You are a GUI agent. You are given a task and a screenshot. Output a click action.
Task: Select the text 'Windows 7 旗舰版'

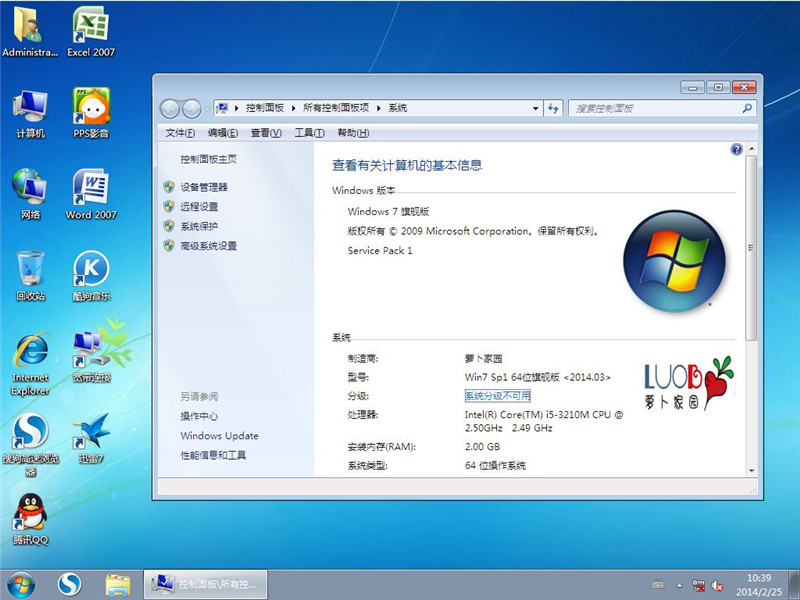[x=388, y=212]
